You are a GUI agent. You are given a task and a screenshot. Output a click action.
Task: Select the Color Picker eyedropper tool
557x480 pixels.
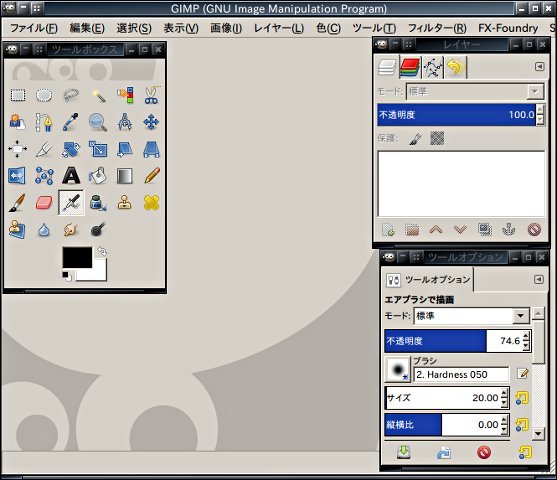pos(71,122)
